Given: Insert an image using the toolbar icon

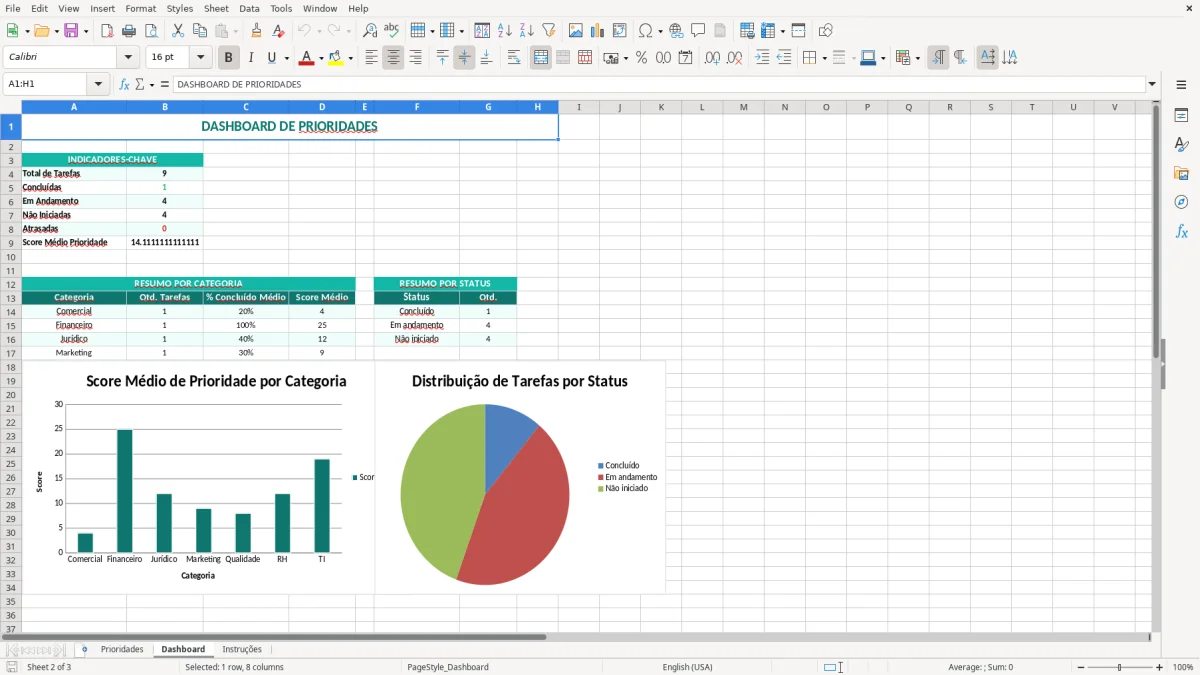Looking at the screenshot, I should (576, 31).
